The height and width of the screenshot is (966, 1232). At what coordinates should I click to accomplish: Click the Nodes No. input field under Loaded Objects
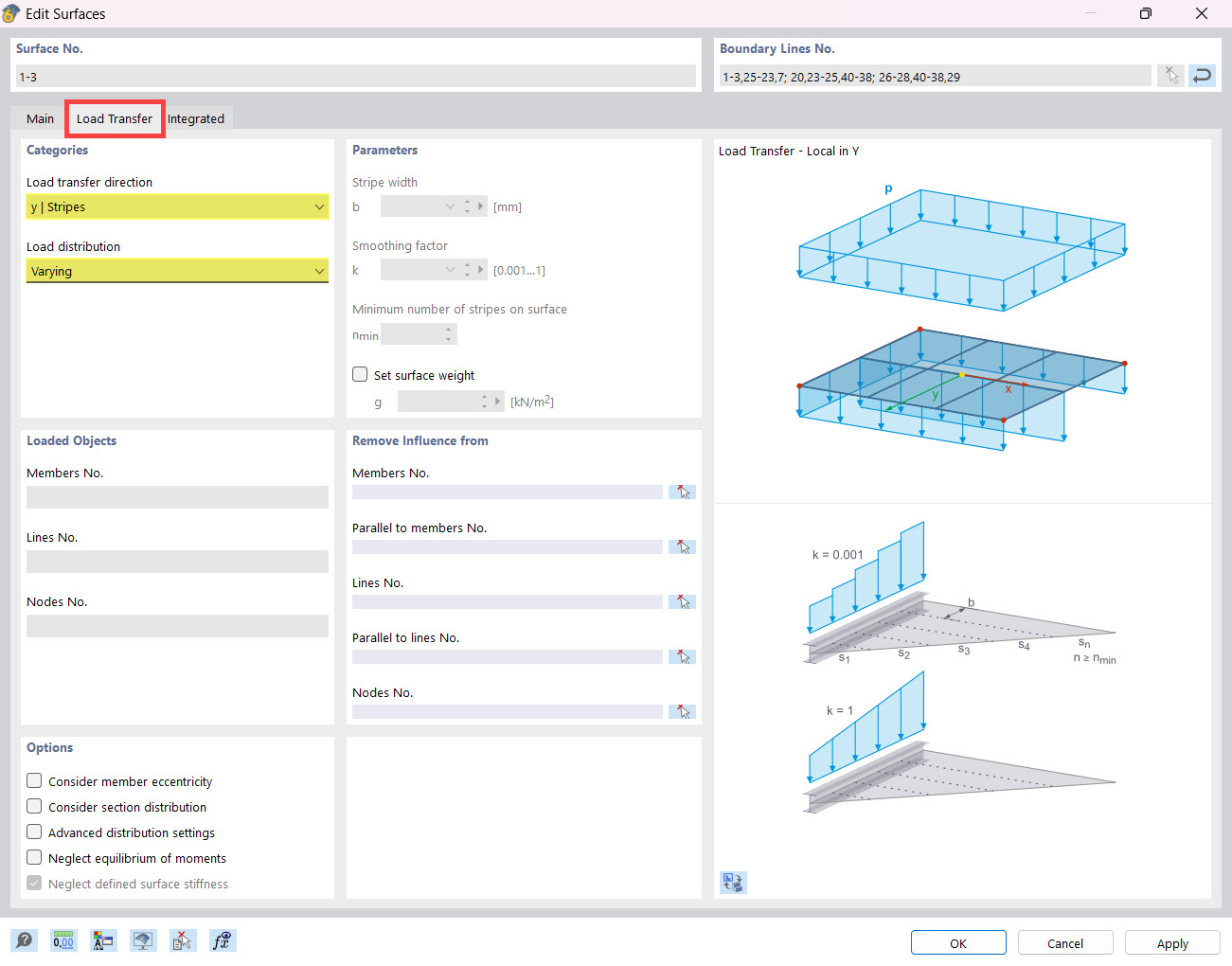[x=177, y=625]
